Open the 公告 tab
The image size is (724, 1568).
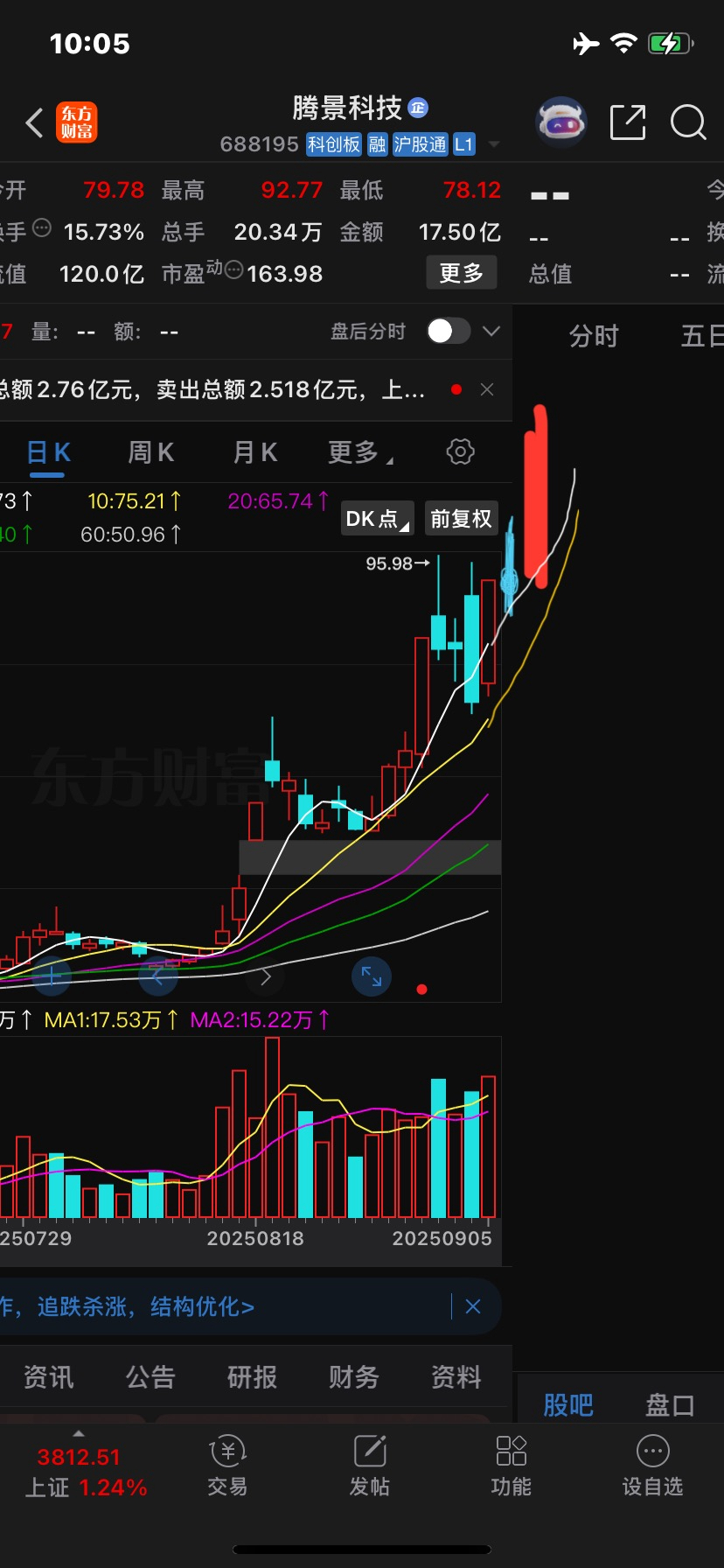(x=150, y=1377)
